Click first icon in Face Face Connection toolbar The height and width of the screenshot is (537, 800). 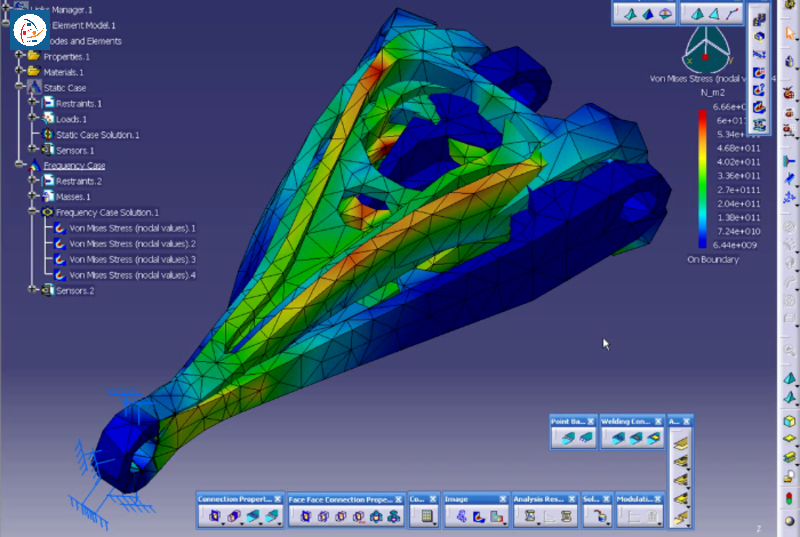pos(306,516)
